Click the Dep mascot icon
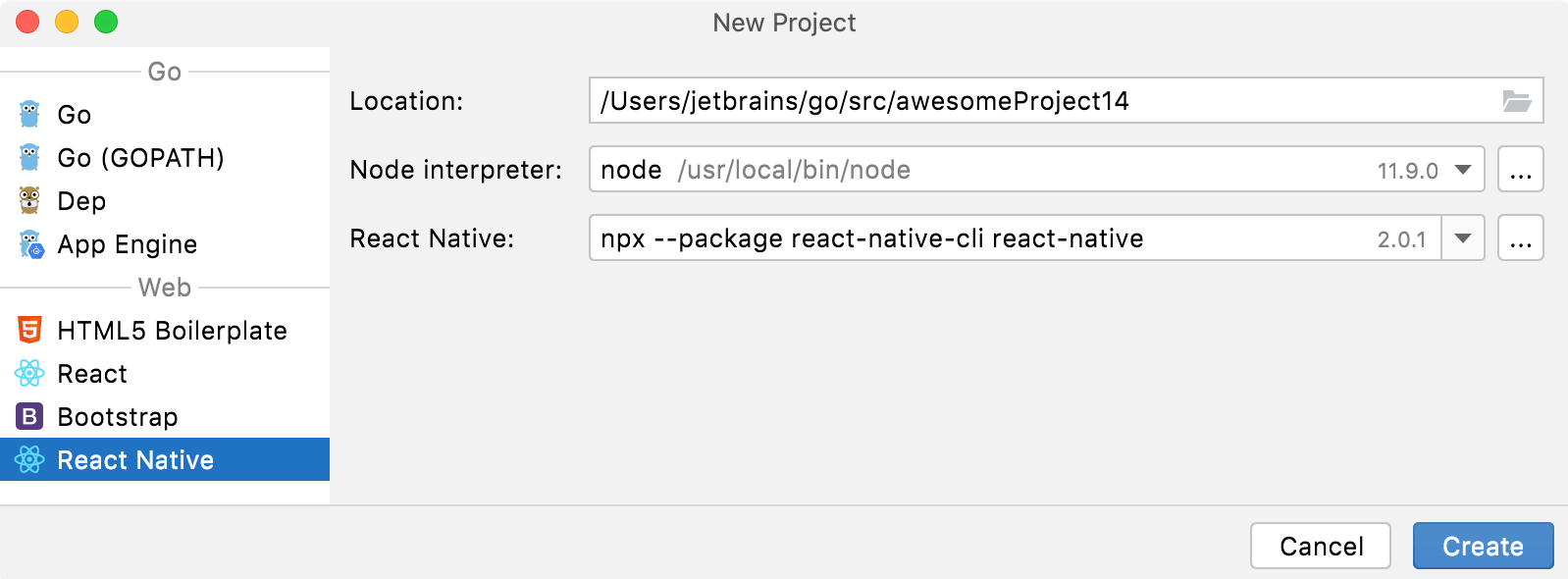Image resolution: width=1568 pixels, height=579 pixels. pos(29,201)
